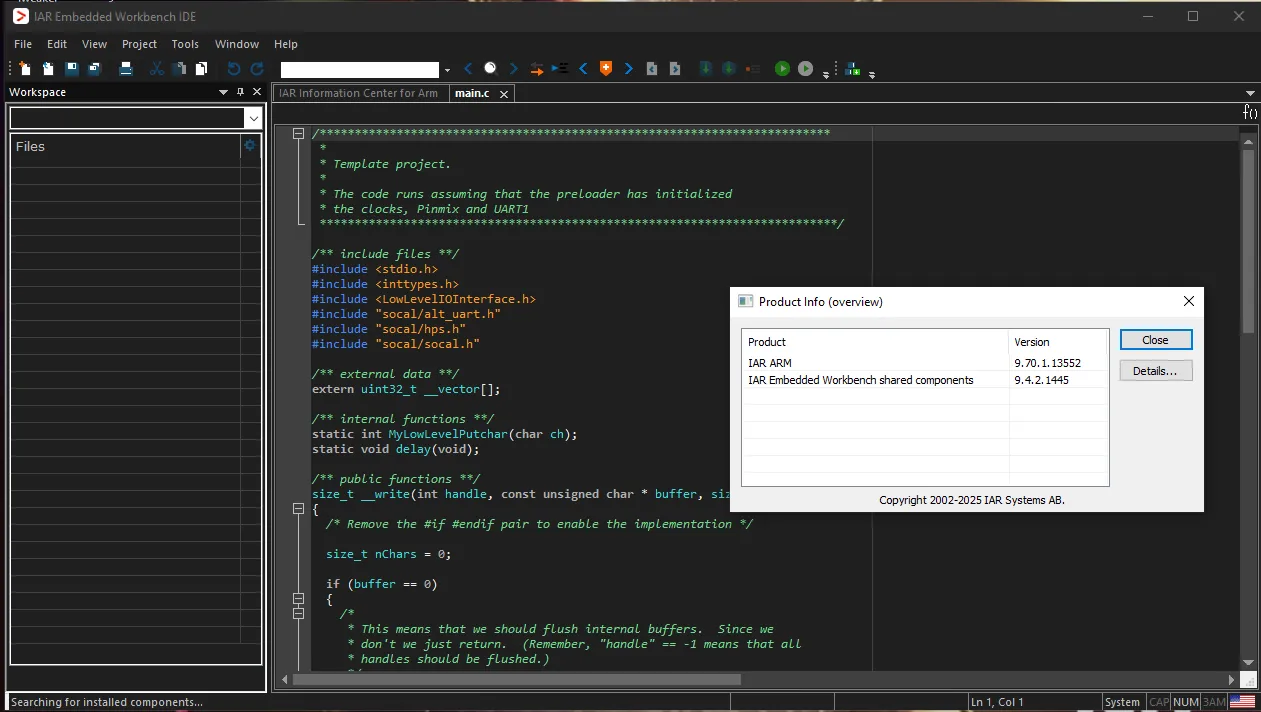
Task: Collapse the header comment block fold
Action: [x=298, y=134]
